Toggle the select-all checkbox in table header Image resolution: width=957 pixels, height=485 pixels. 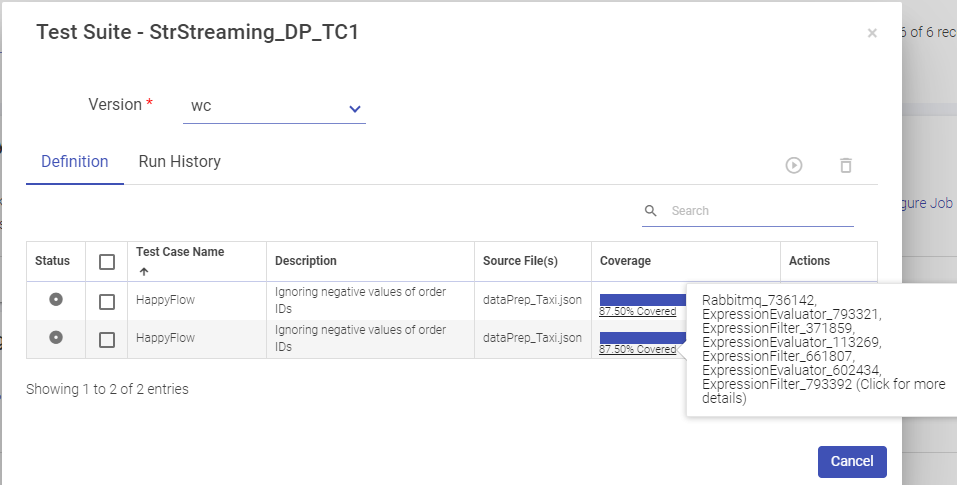(x=107, y=262)
